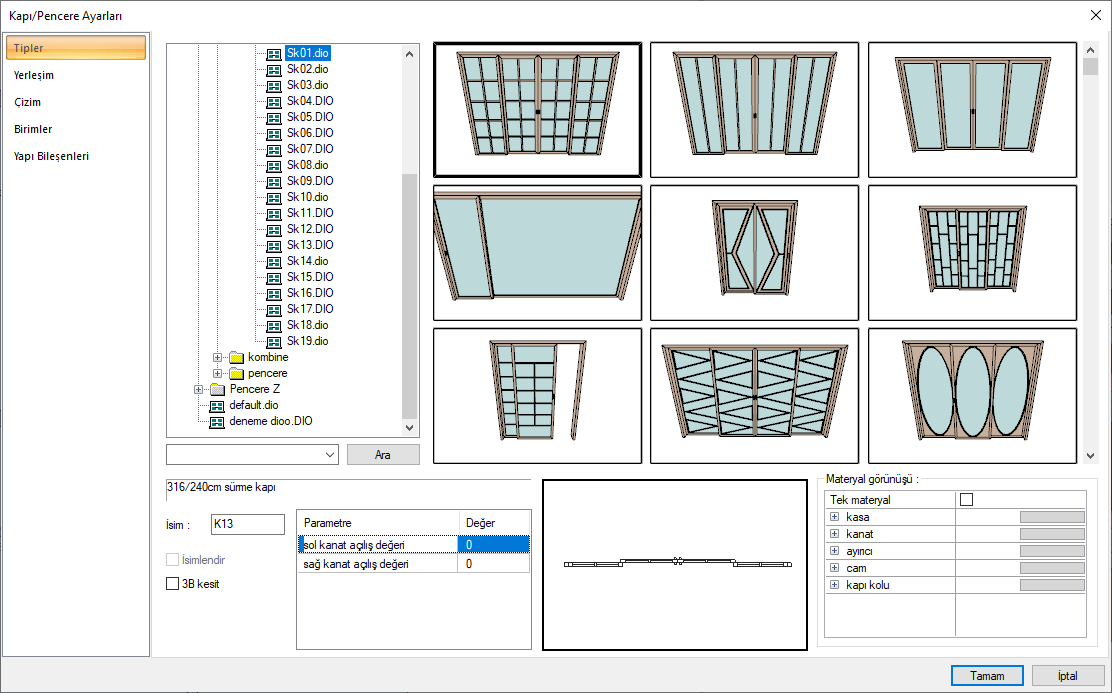Image resolution: width=1112 pixels, height=693 pixels.
Task: Open the Yapı Bileşenleri tab
Action: [52, 156]
